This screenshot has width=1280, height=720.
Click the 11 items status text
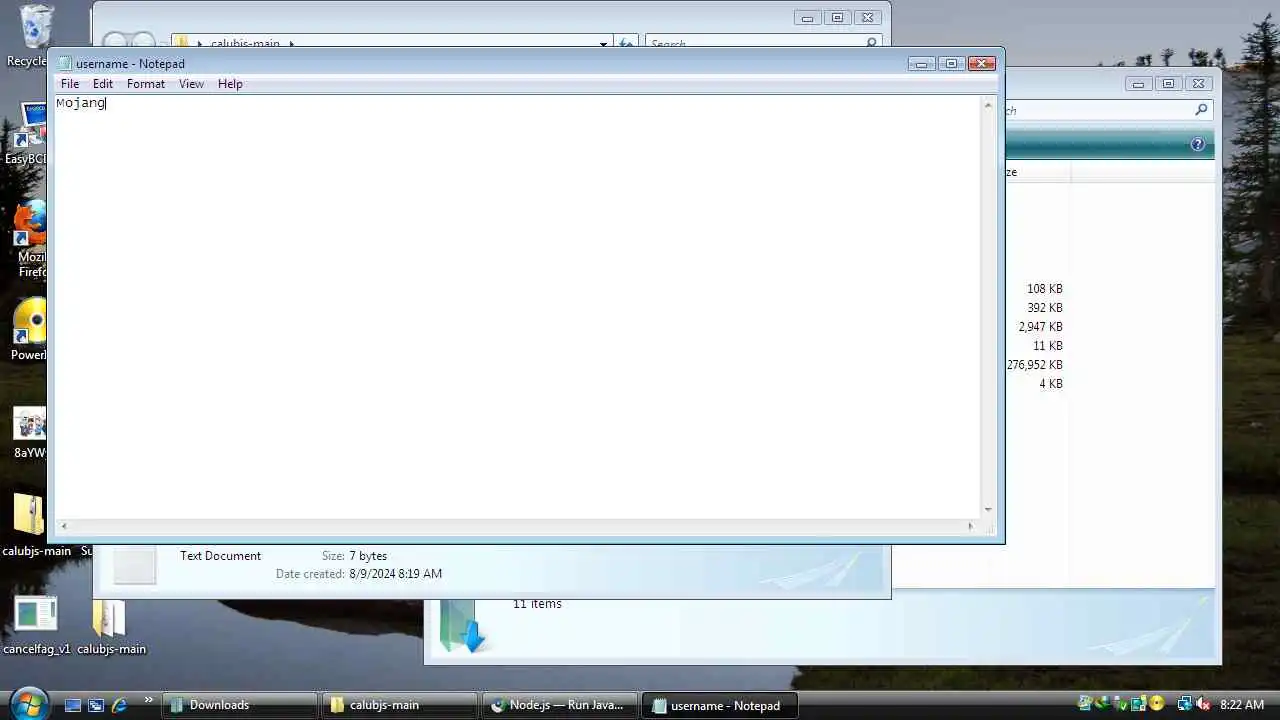click(x=537, y=604)
